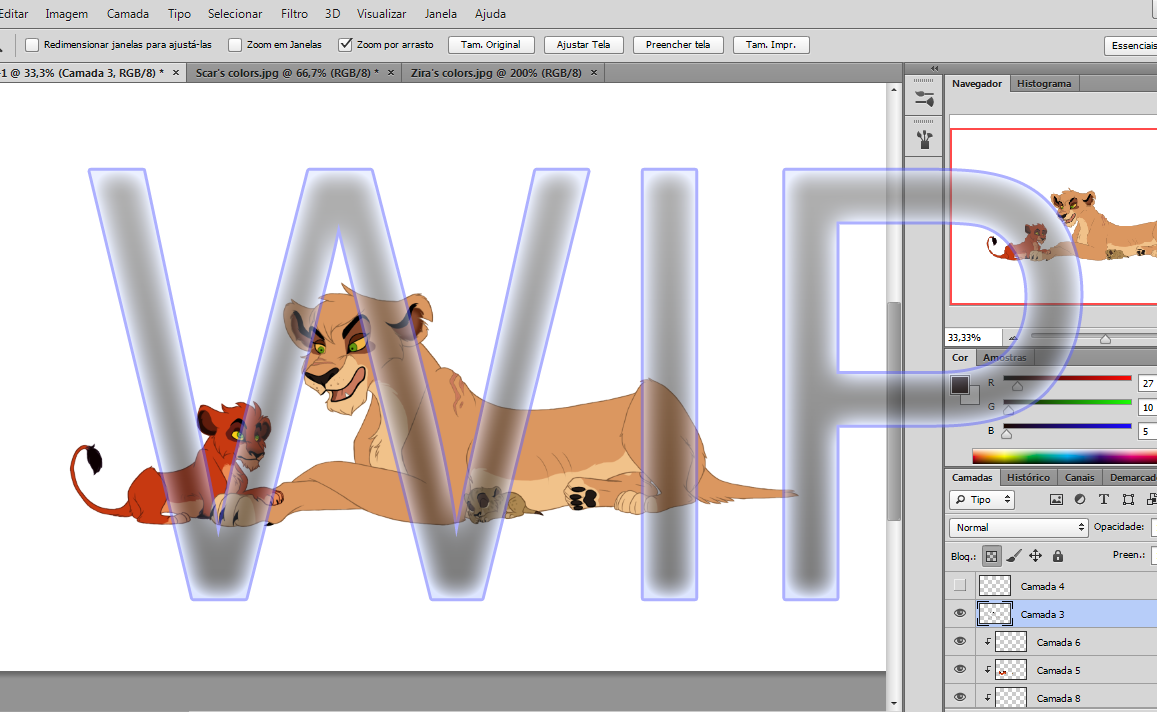The height and width of the screenshot is (712, 1157).
Task: Open the Janela menu
Action: 441,14
